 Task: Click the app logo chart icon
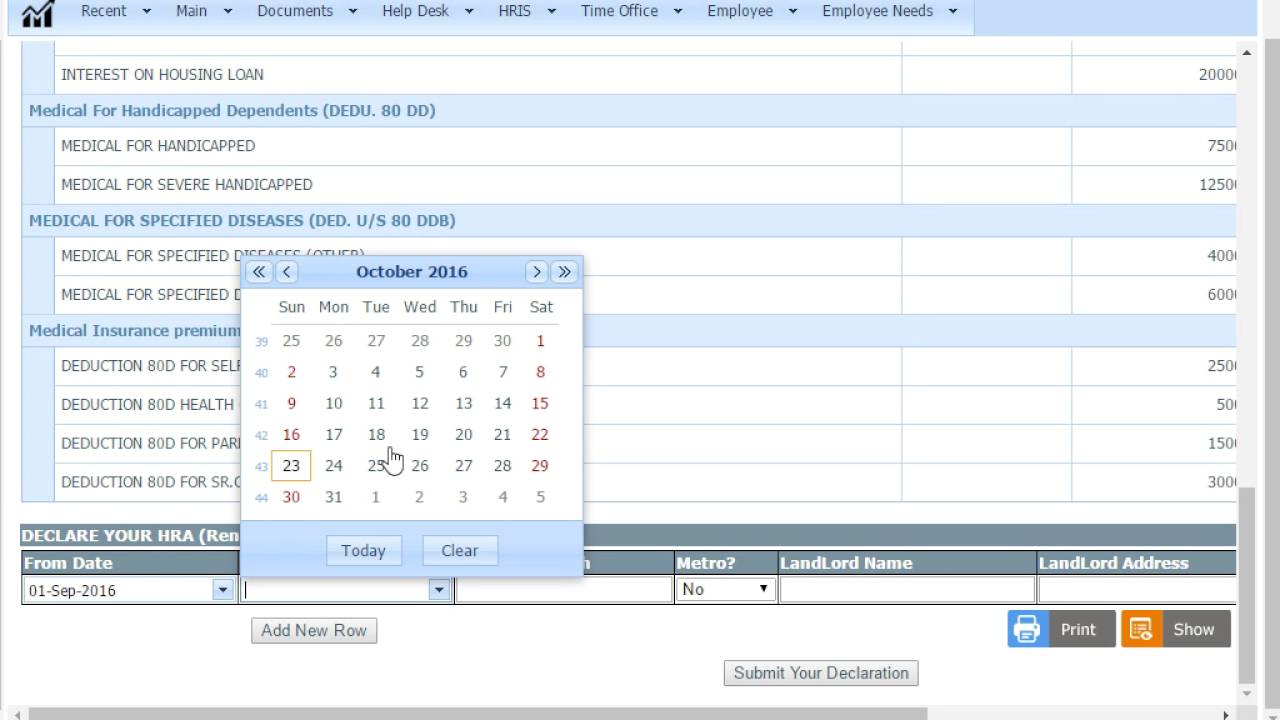pyautogui.click(x=37, y=12)
